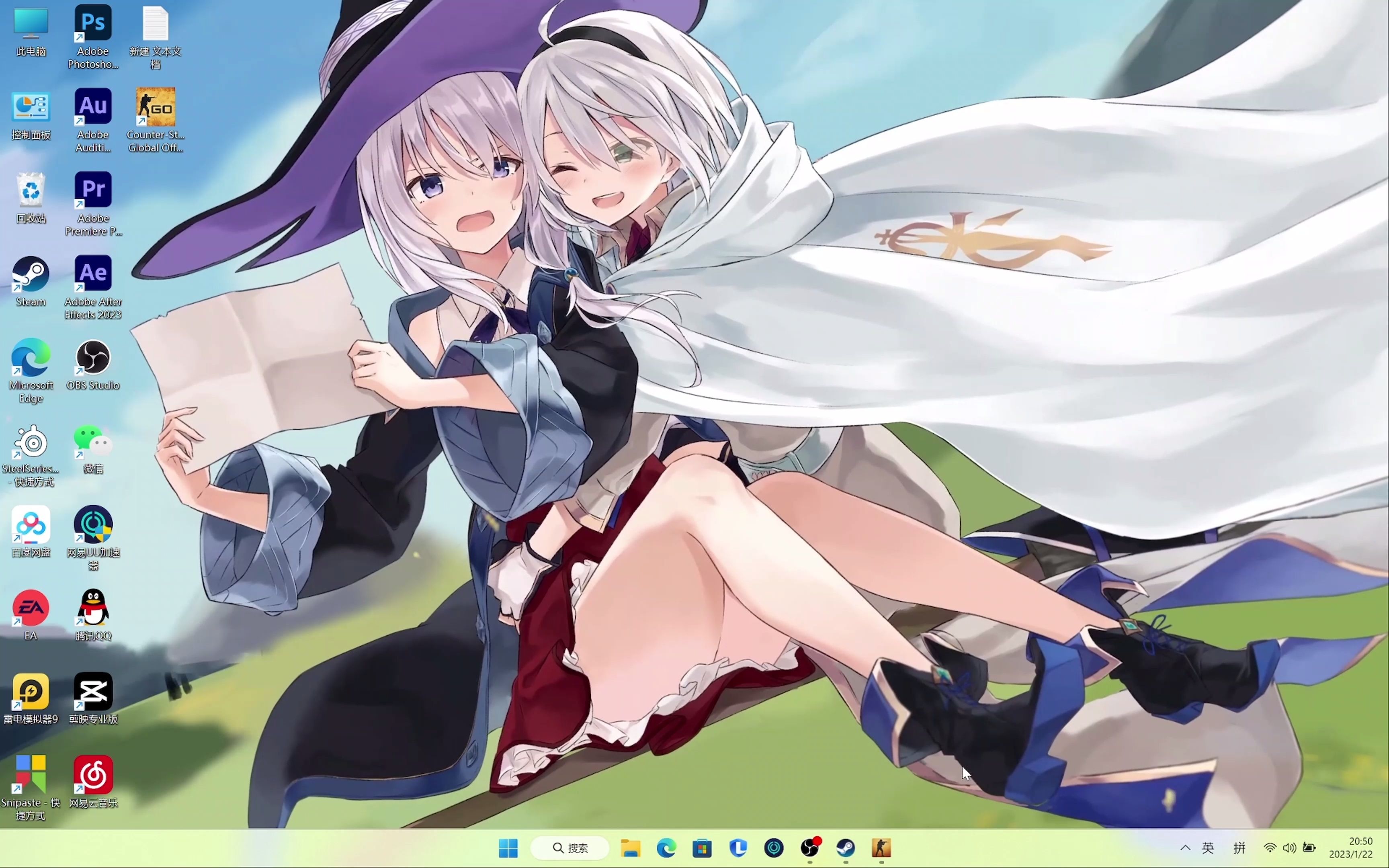Select the Snipaste 快捷方式 desktop icon

click(31, 788)
